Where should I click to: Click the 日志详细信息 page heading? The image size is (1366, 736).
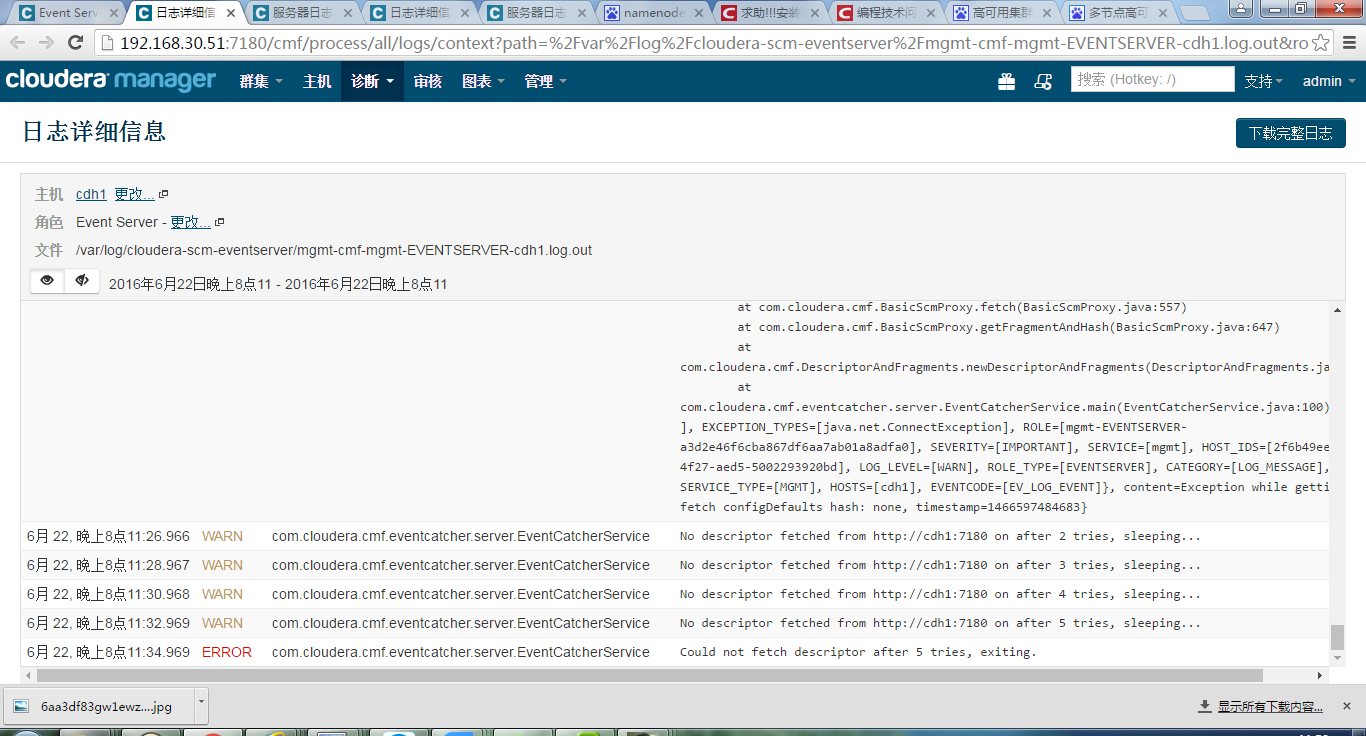tap(94, 131)
